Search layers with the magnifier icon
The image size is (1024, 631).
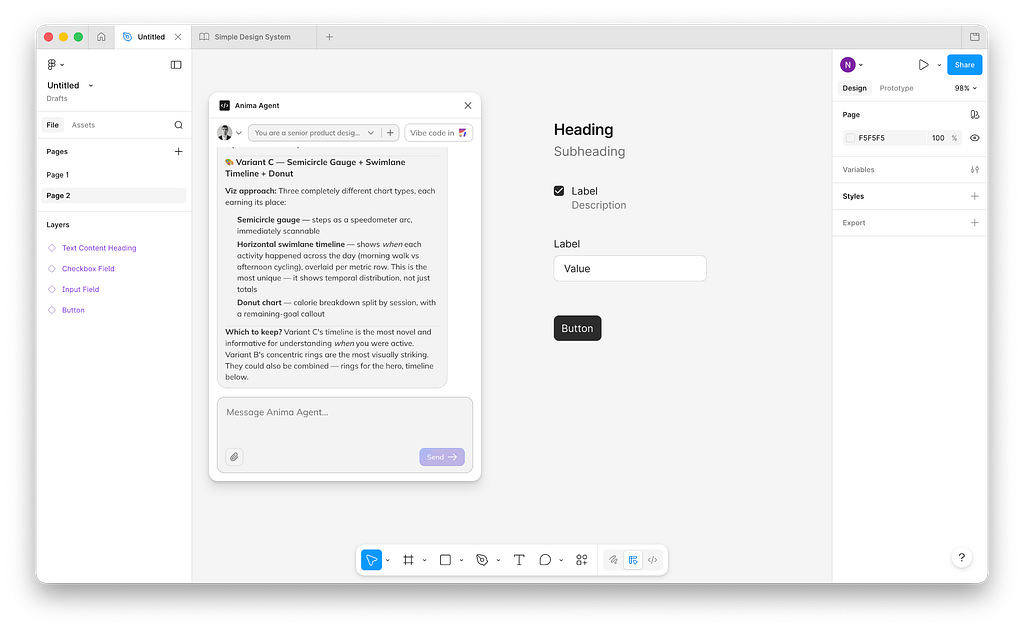coord(178,125)
